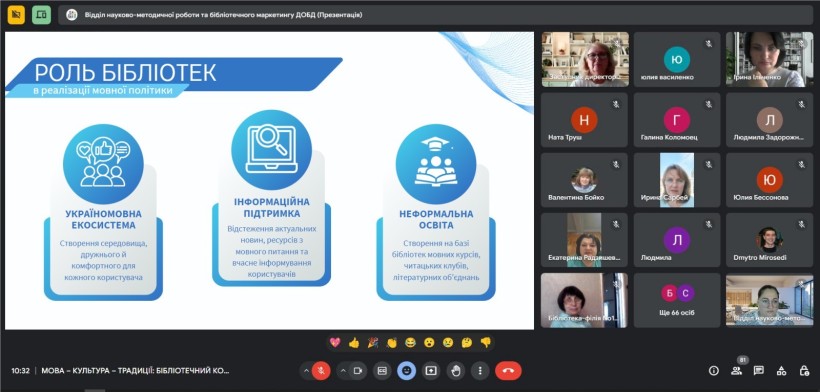Open the chat panel
820x392 pixels.
(x=759, y=371)
